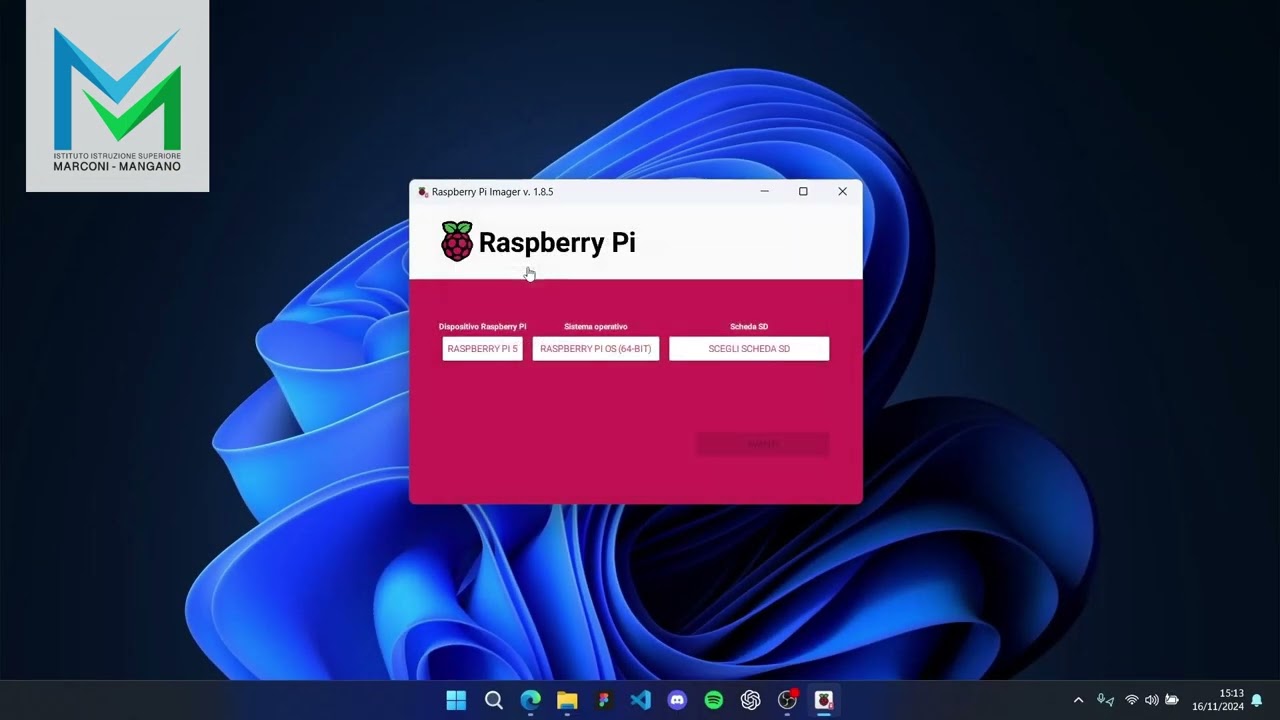Show hidden system tray icons

pos(1078,700)
